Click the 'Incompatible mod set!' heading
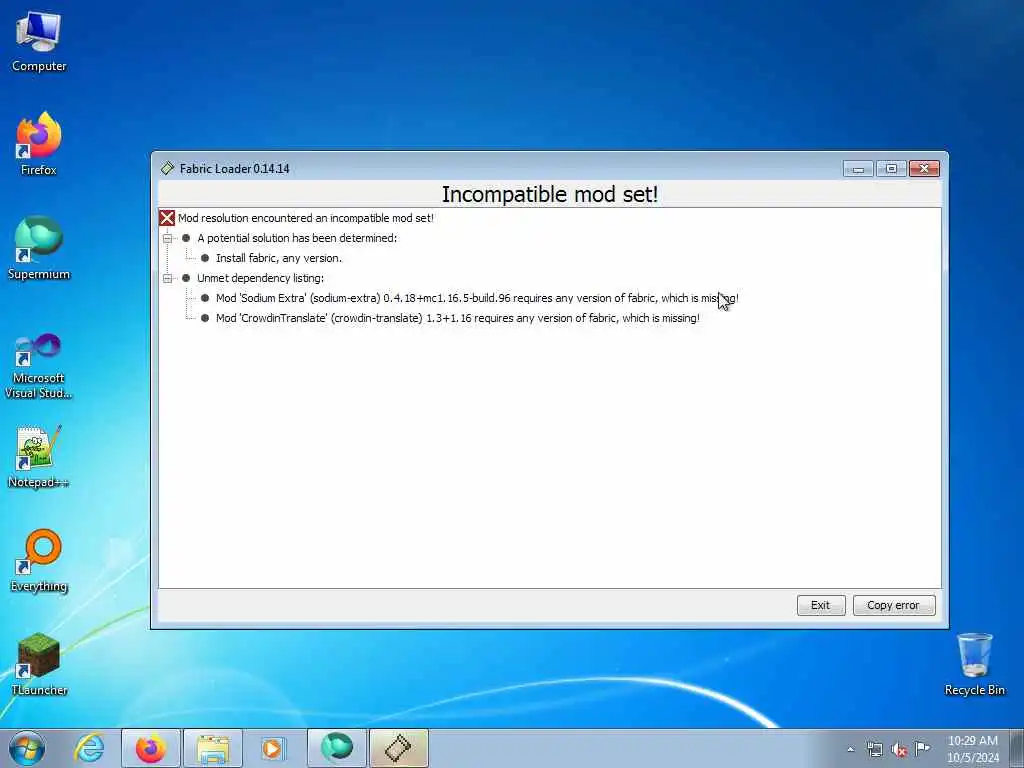1024x768 pixels. (550, 194)
